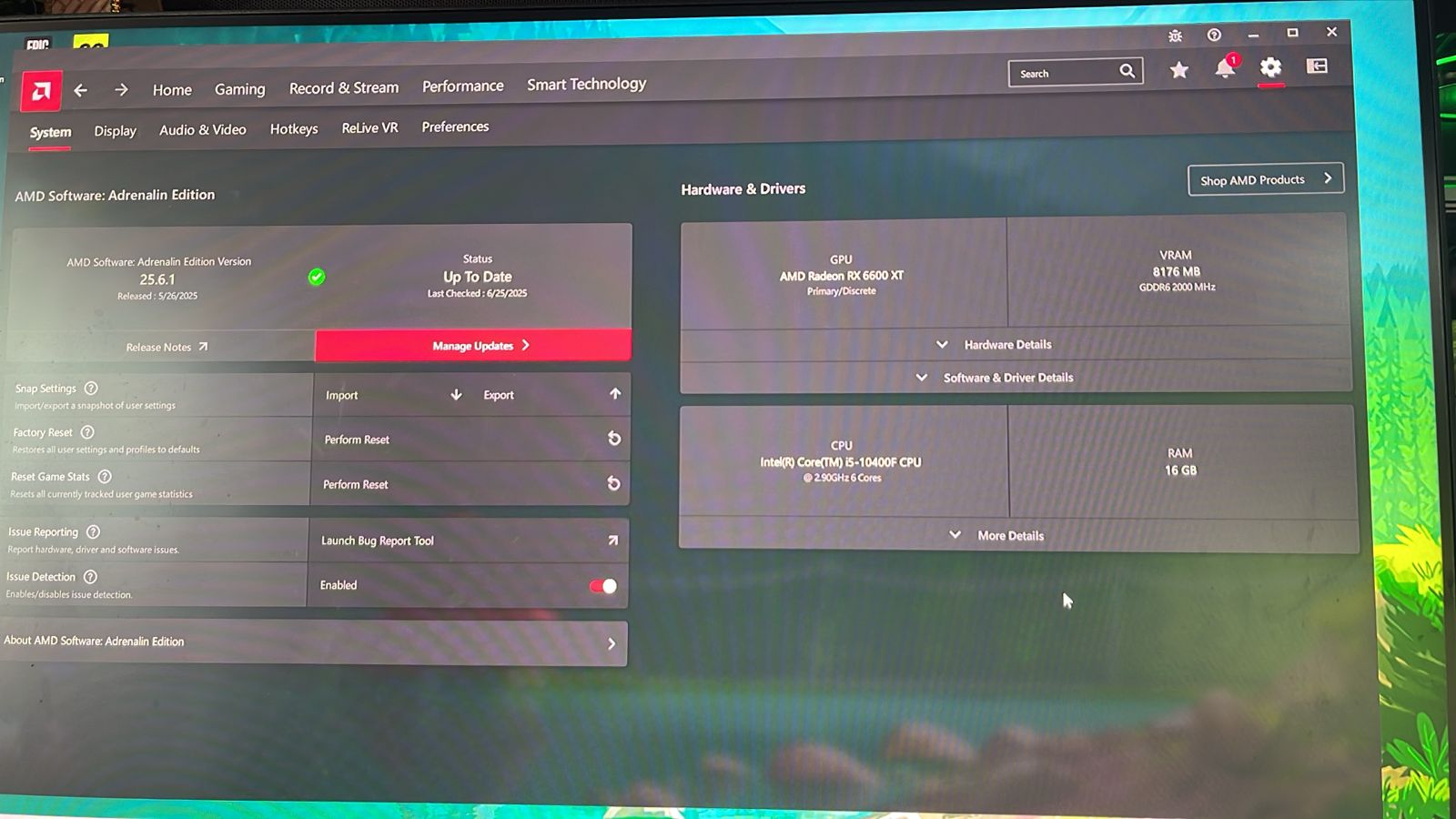Screen dimensions: 1456x819
Task: Toggle the sidebar panel icon
Action: [x=1317, y=66]
